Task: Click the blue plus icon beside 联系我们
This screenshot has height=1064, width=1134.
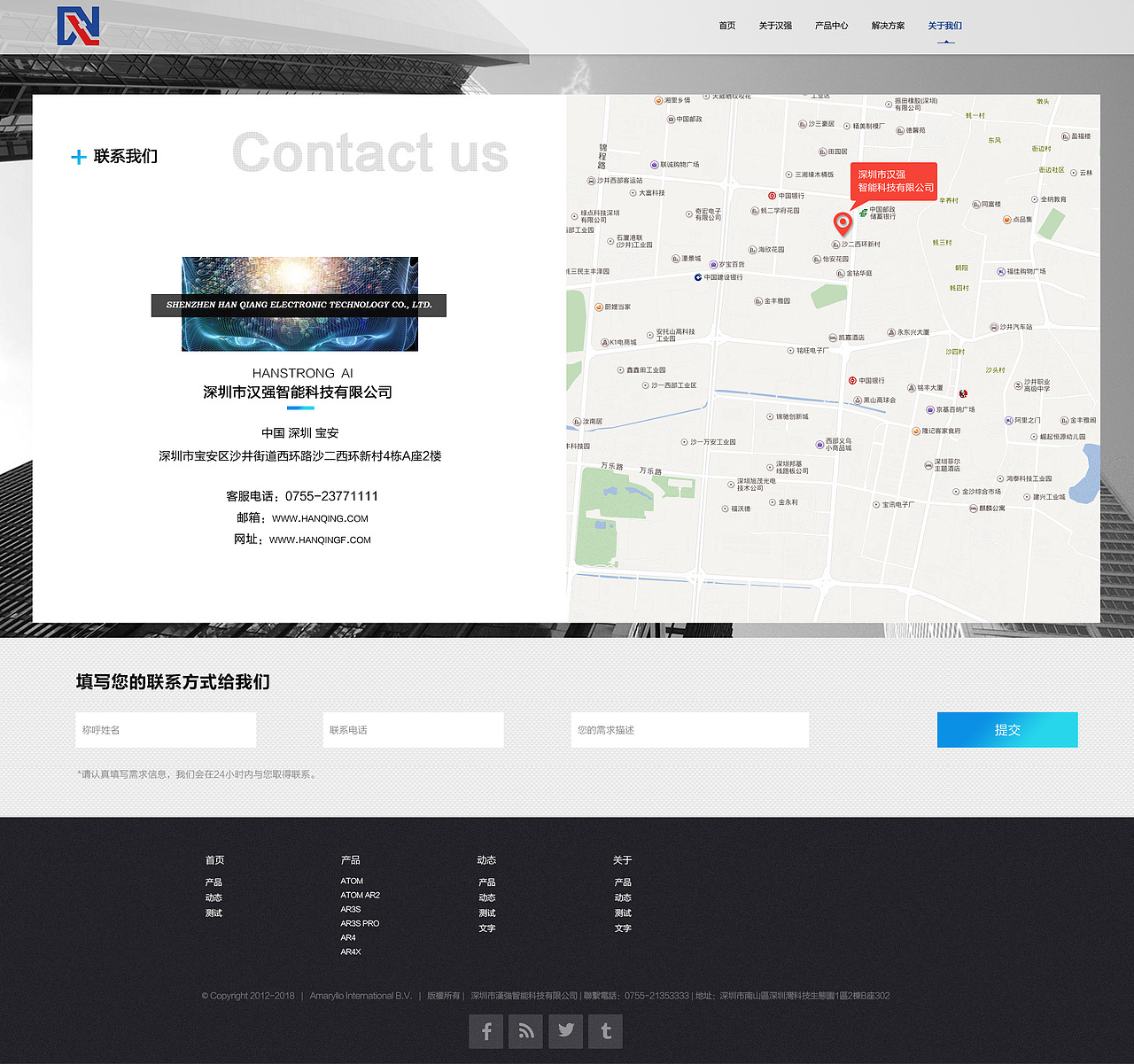Action: (79, 157)
